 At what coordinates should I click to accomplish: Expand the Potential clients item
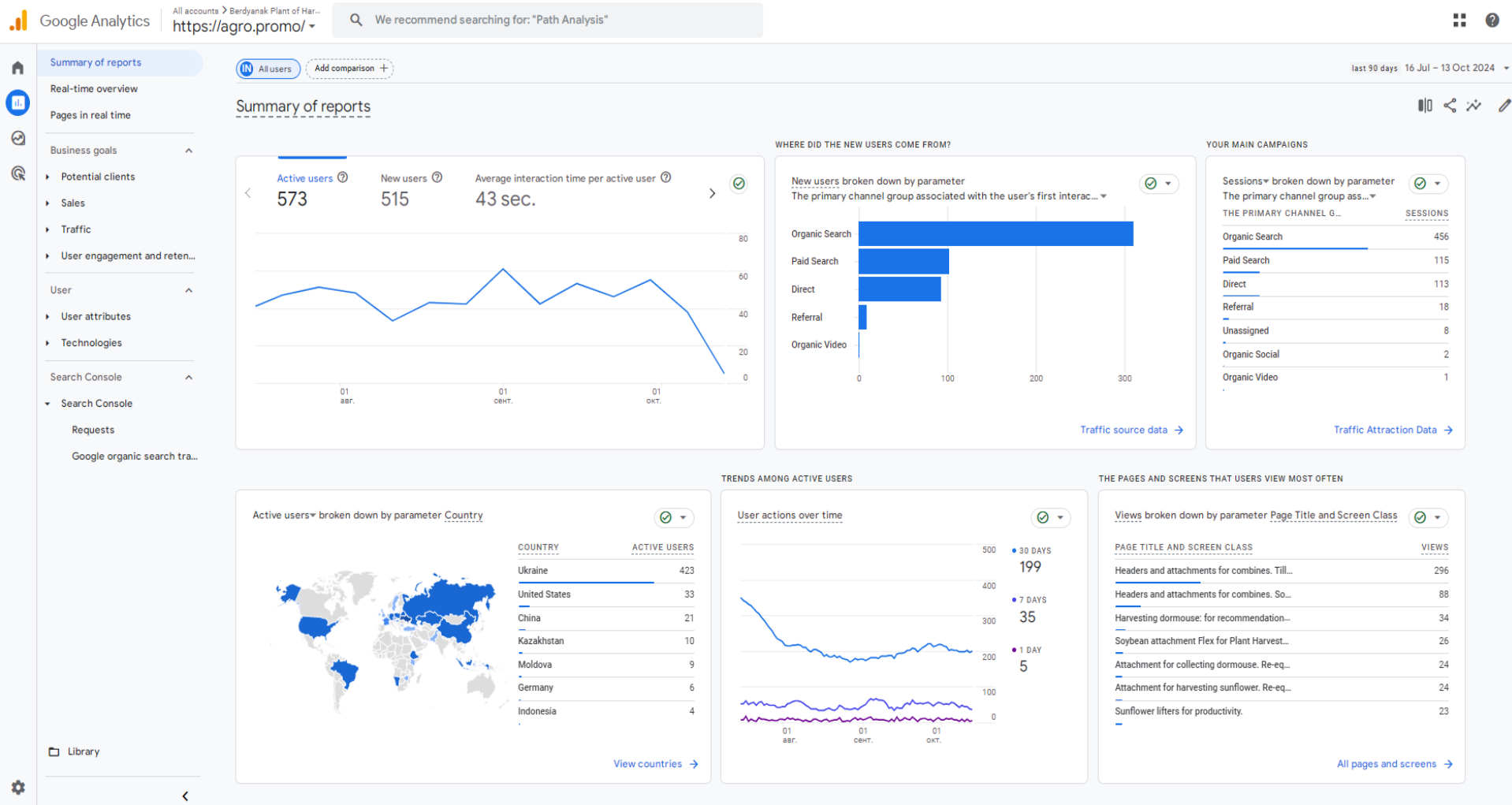[x=47, y=177]
